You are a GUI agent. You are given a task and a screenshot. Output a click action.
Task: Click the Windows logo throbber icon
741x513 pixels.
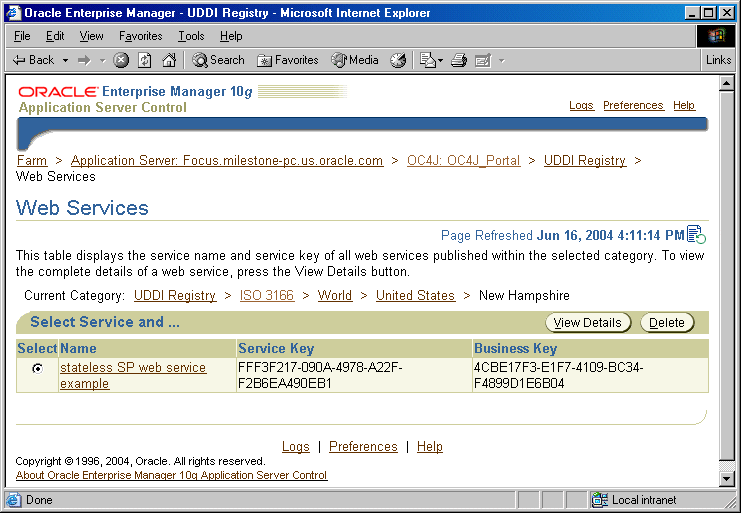[716, 36]
